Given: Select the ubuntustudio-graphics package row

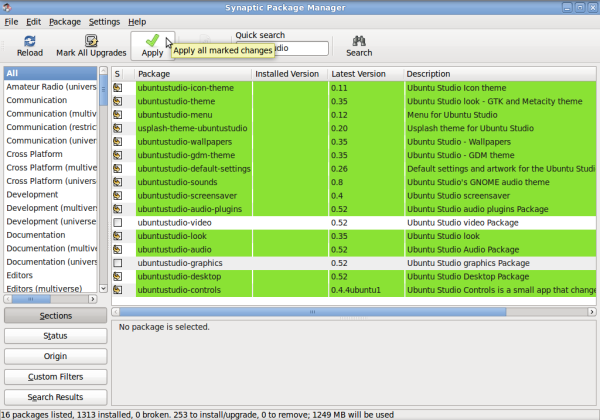Looking at the screenshot, I should [x=354, y=263].
